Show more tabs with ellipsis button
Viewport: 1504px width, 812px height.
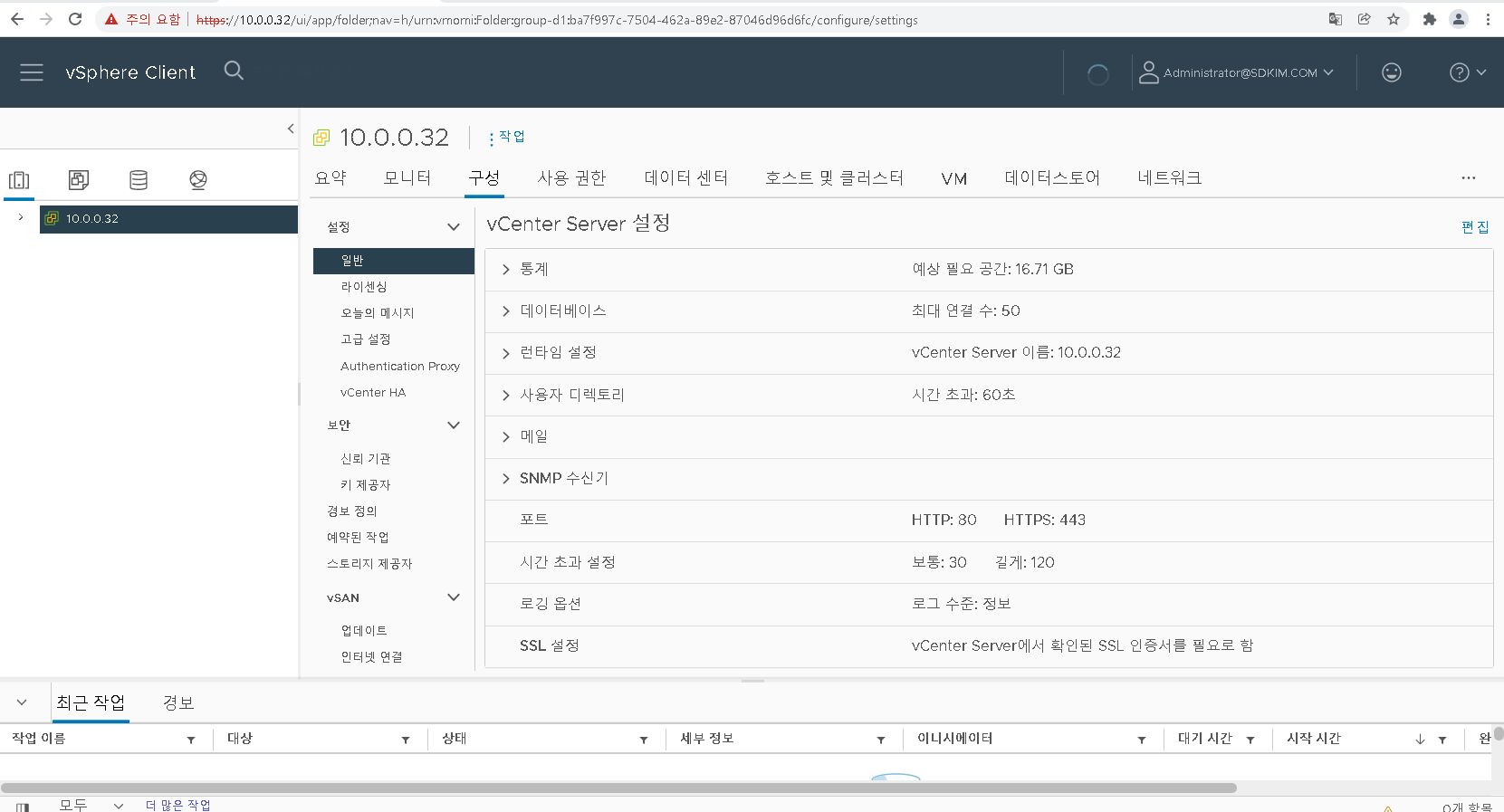click(x=1469, y=177)
